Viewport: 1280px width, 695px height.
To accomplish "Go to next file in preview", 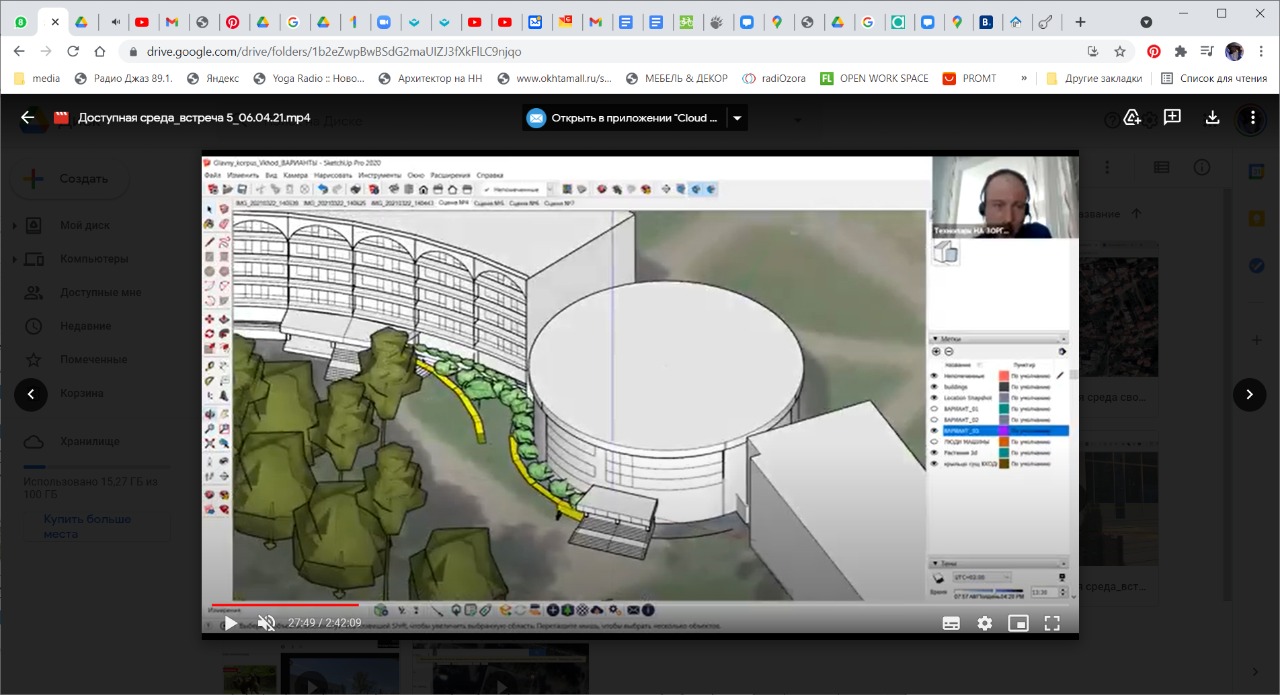I will pos(1249,394).
